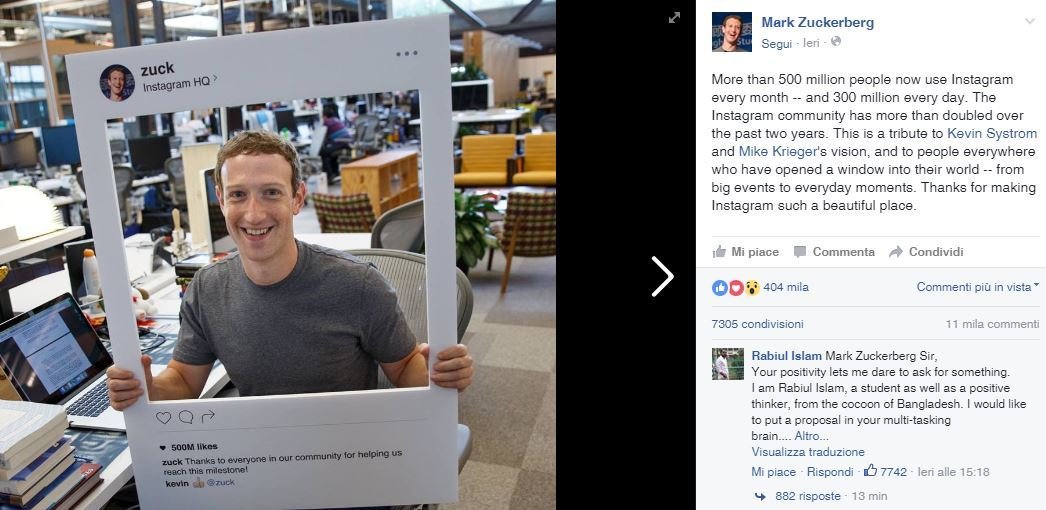The image size is (1046, 510).
Task: Click the thumbs-up Like reaction icon
Action: click(x=720, y=287)
